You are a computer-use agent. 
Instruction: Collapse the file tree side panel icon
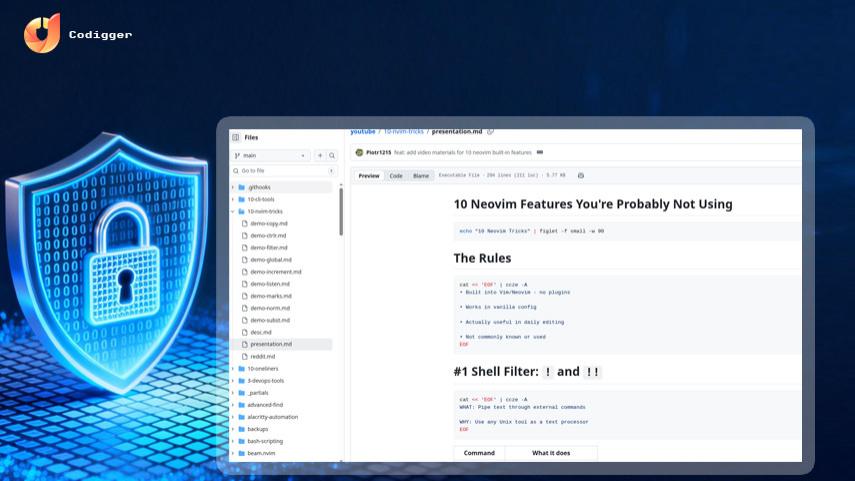236,137
